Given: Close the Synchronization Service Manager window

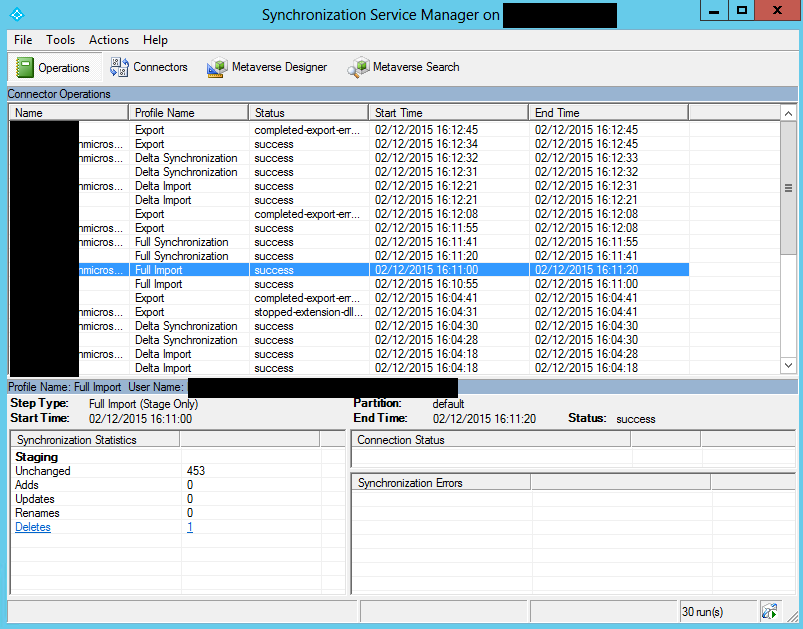Looking at the screenshot, I should pyautogui.click(x=777, y=11).
